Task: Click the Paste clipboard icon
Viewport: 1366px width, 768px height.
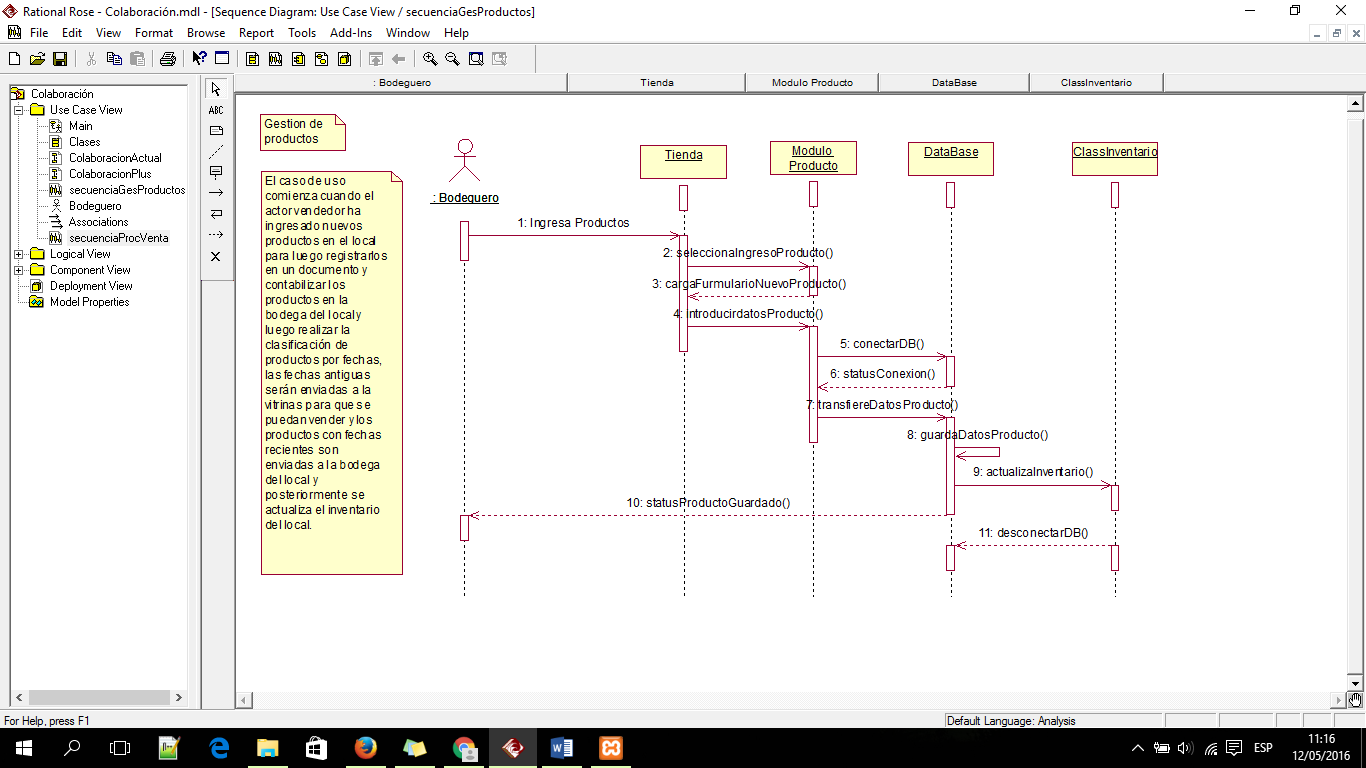Action: 136,59
